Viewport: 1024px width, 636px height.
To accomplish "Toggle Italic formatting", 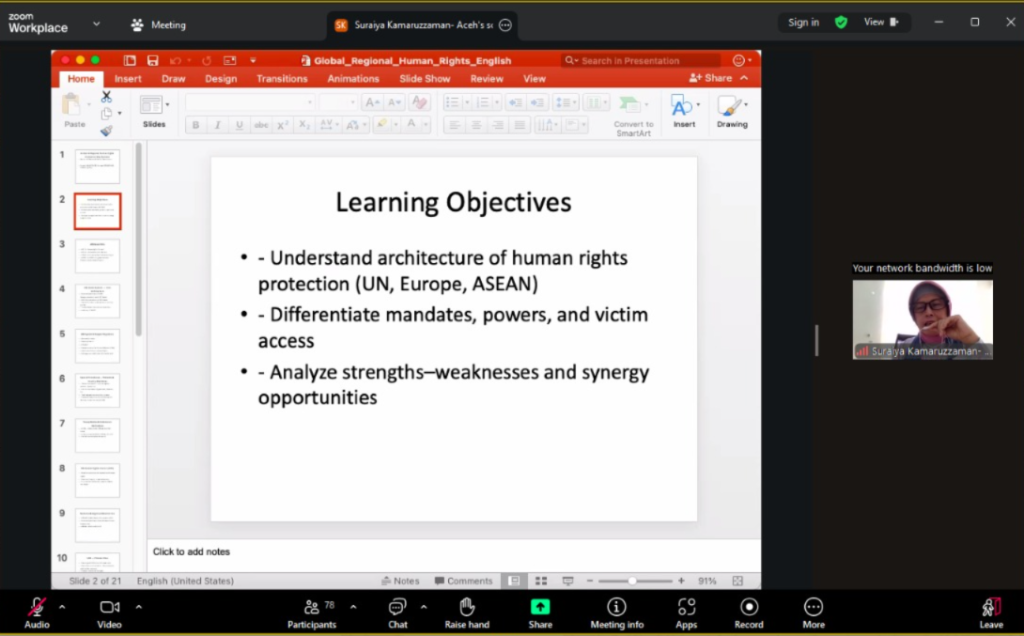I will pos(217,125).
